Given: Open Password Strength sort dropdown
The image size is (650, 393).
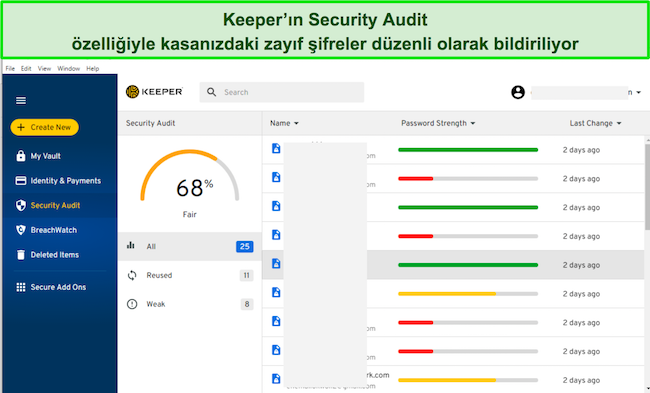Looking at the screenshot, I should 438,123.
